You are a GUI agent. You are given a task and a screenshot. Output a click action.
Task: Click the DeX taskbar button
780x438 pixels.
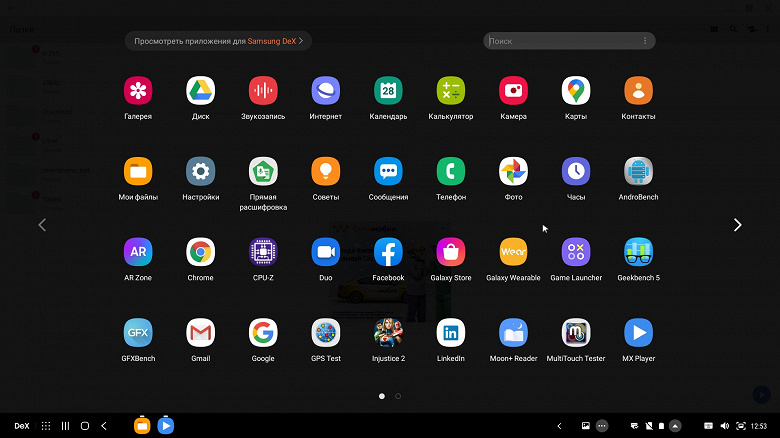click(22, 426)
